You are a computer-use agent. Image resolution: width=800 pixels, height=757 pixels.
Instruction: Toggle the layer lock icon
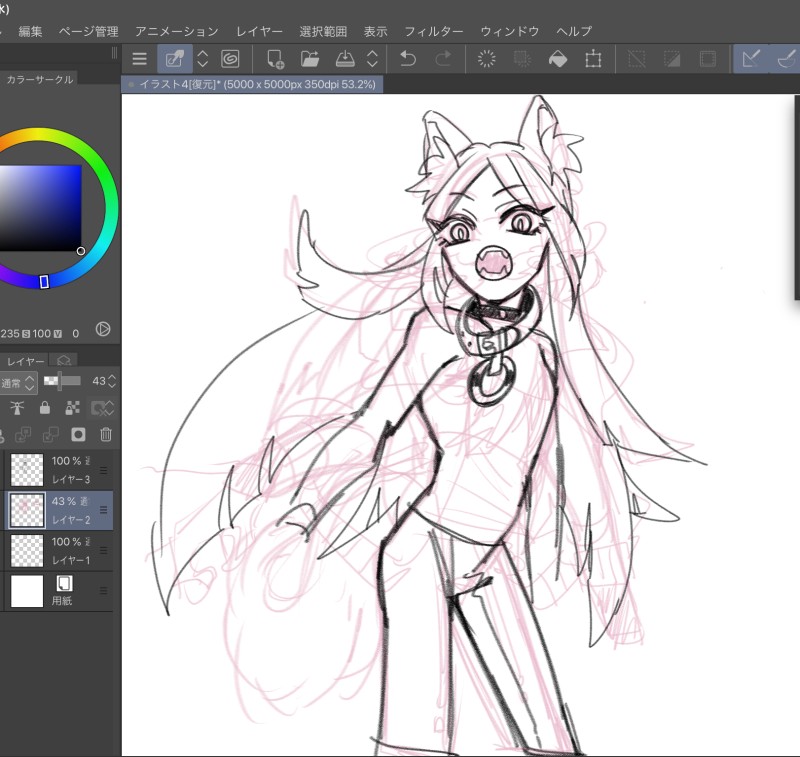tap(45, 408)
